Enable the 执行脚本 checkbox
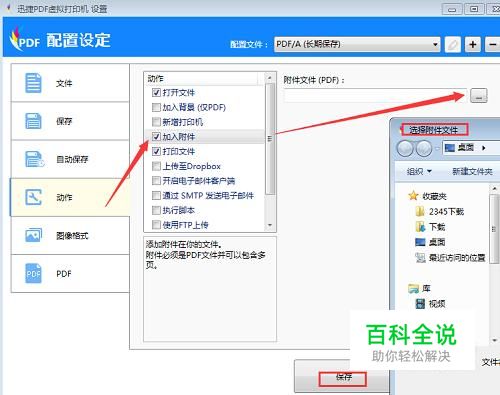The height and width of the screenshot is (395, 500). [x=156, y=210]
